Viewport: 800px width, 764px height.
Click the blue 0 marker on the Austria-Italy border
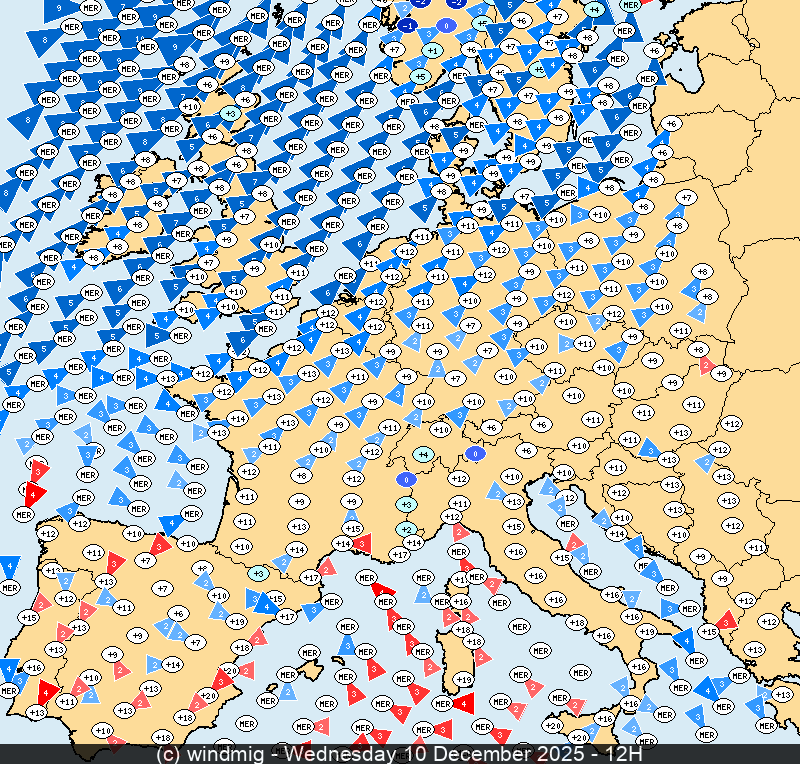[x=475, y=453]
